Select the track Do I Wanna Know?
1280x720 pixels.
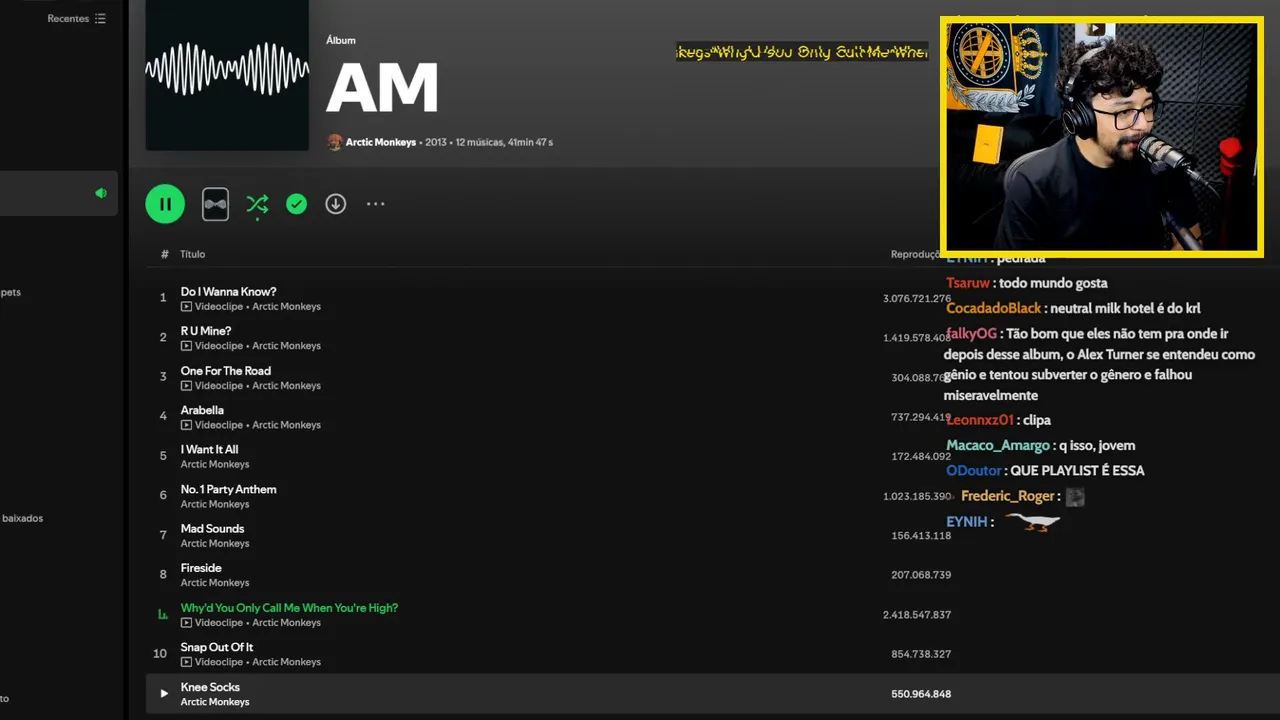point(228,292)
